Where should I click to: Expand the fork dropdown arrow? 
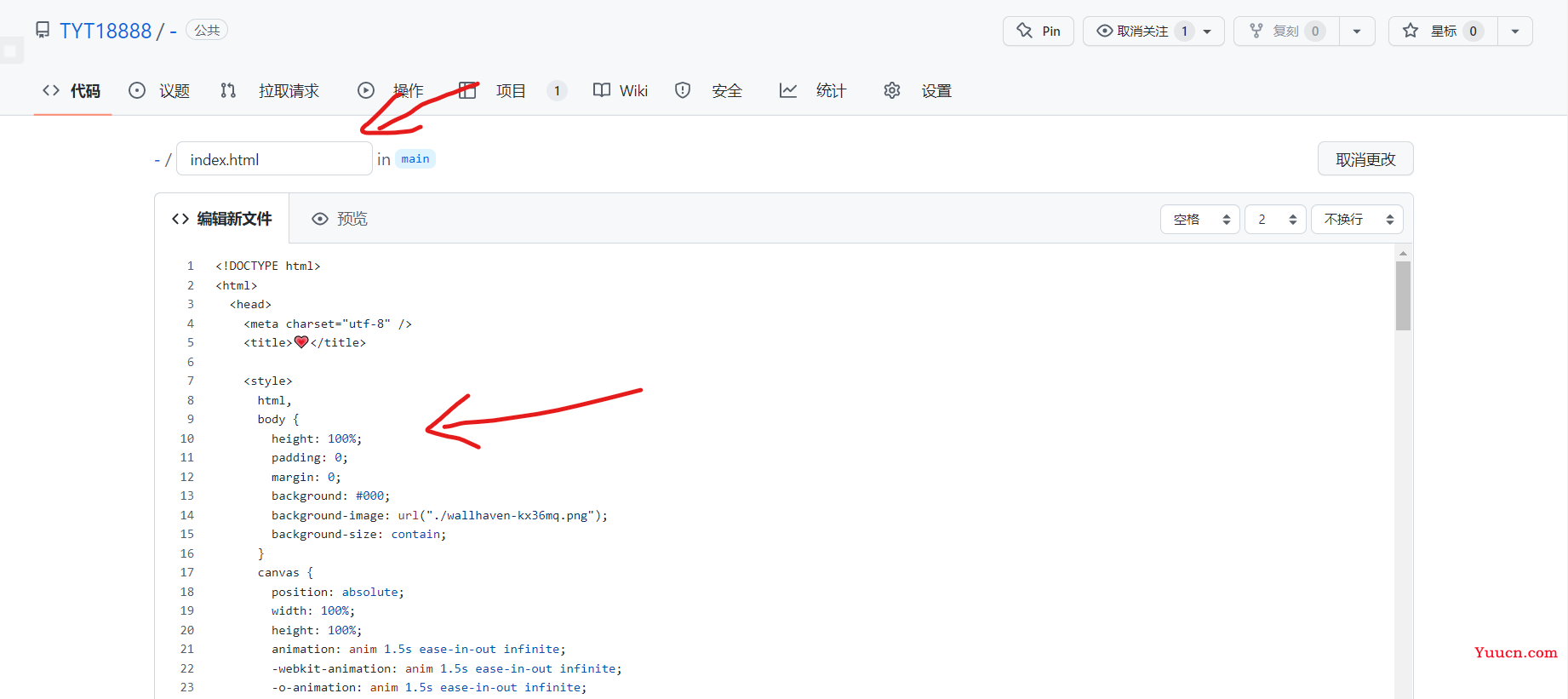(1357, 32)
